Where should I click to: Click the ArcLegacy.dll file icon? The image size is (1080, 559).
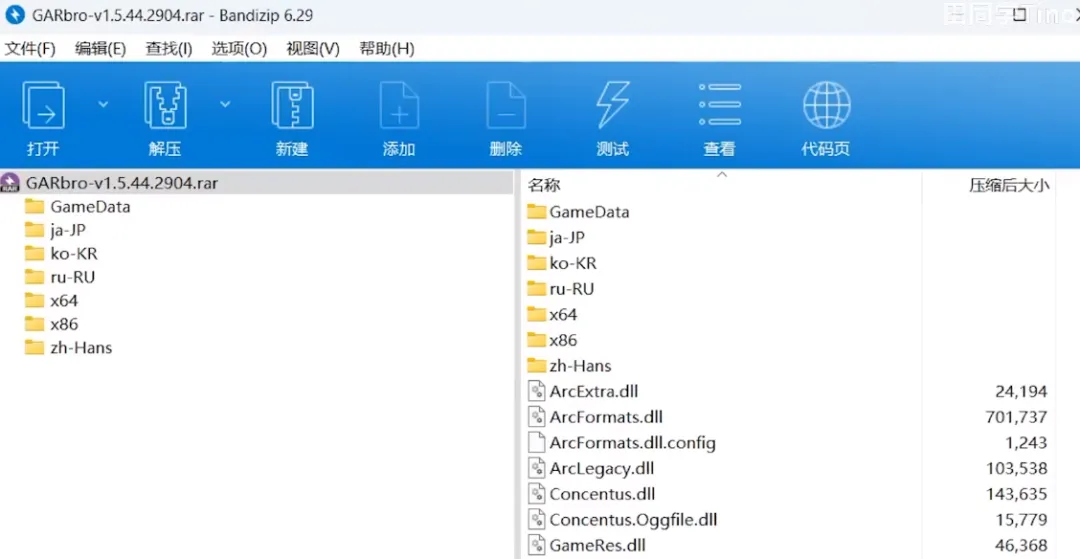click(537, 468)
